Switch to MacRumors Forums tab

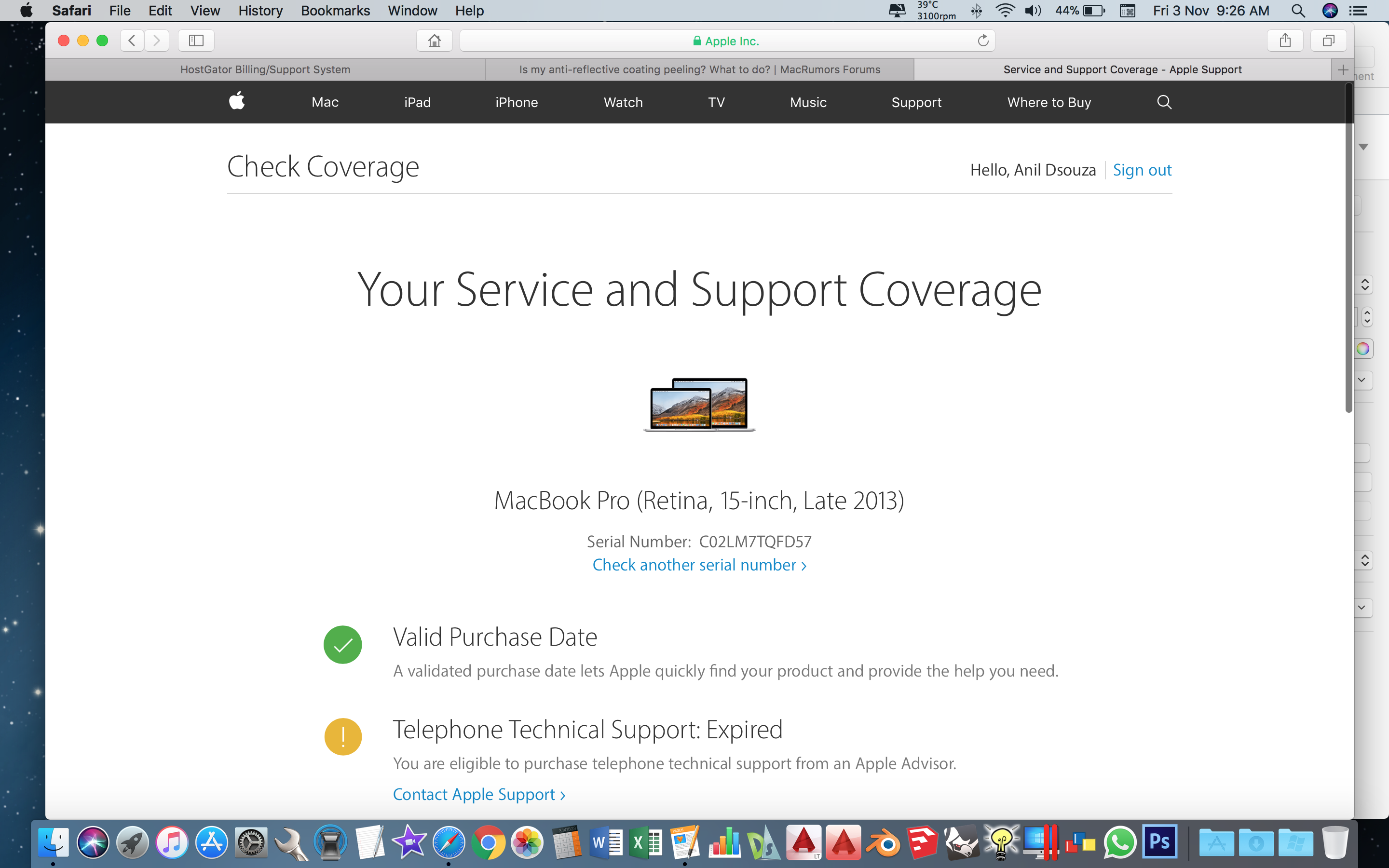[x=700, y=69]
